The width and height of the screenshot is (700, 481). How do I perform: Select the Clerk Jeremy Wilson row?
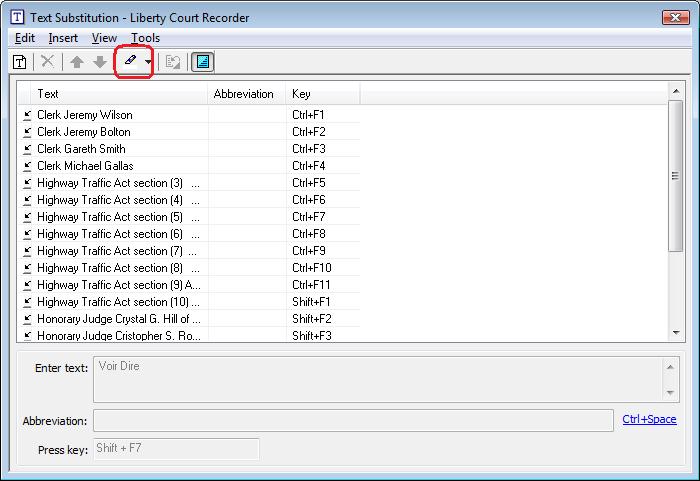click(189, 115)
